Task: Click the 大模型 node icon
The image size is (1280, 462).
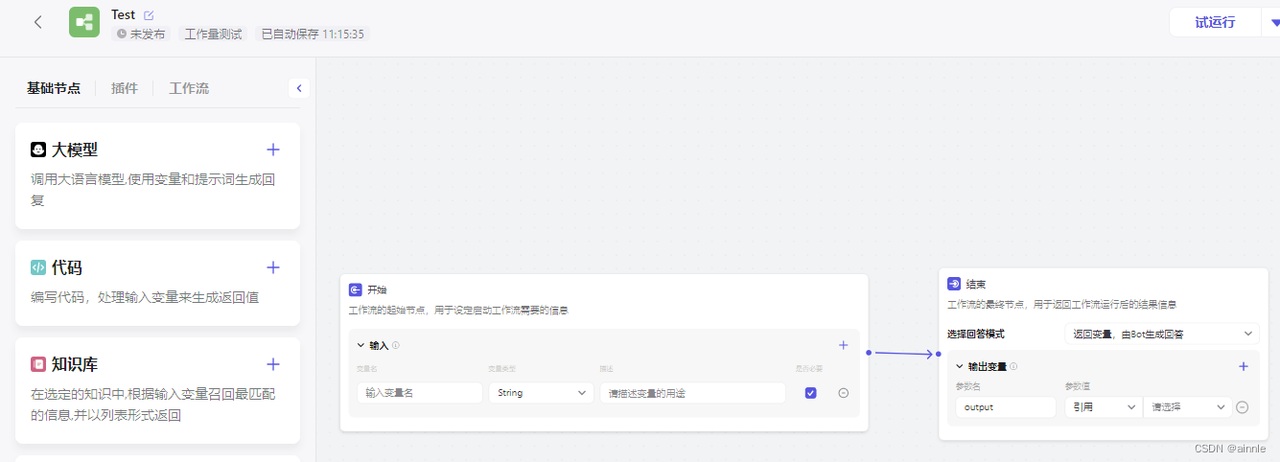Action: (38, 150)
